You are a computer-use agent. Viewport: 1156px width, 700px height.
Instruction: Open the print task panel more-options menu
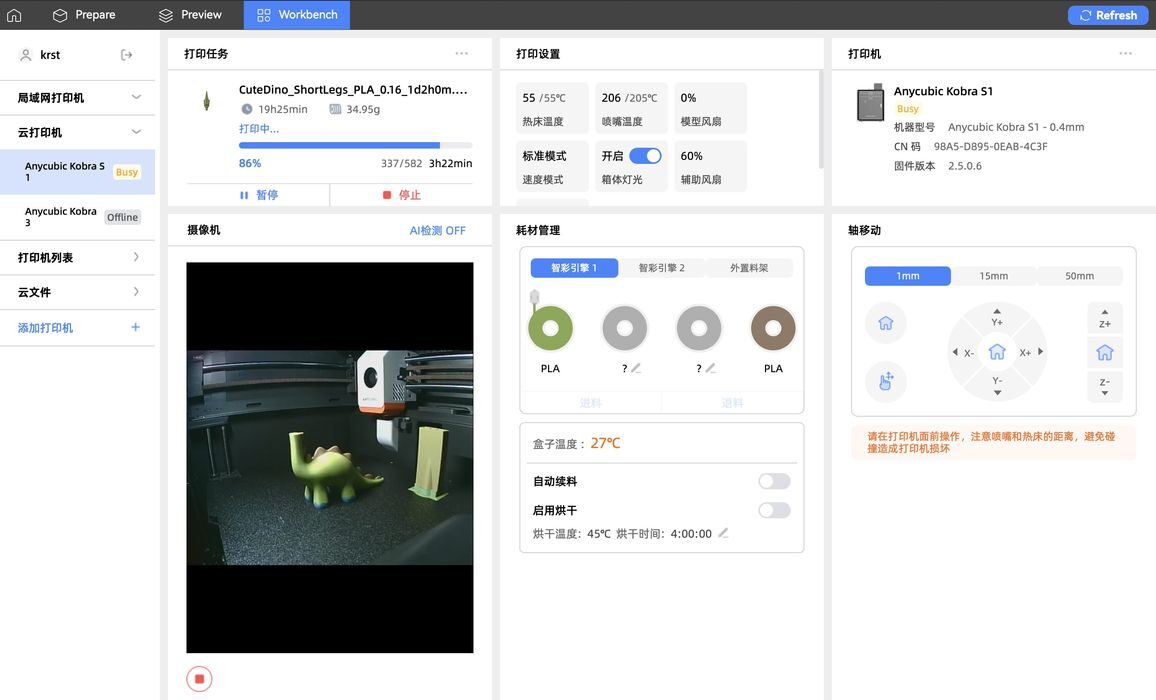click(x=461, y=54)
